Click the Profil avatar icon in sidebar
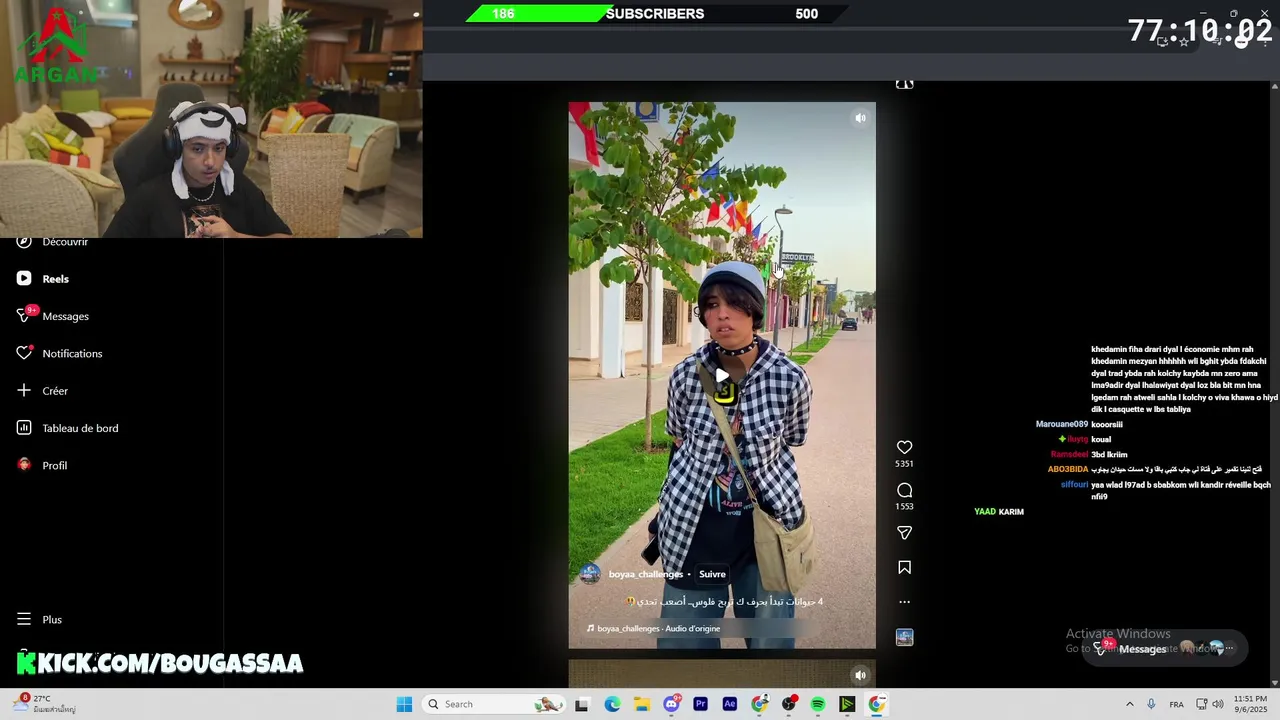This screenshot has width=1280, height=720. 24,465
